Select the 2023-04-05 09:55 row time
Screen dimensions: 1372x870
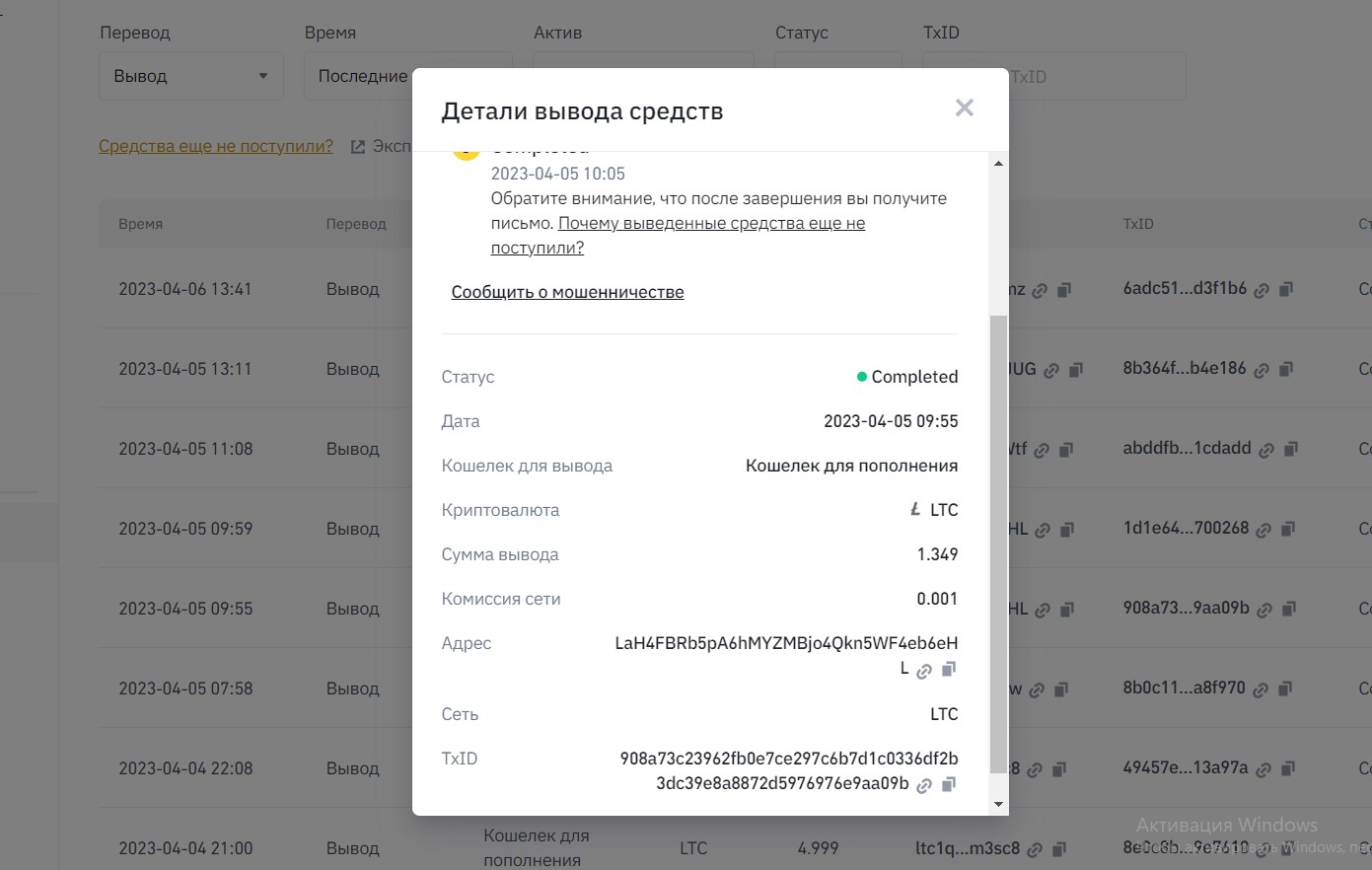[185, 609]
